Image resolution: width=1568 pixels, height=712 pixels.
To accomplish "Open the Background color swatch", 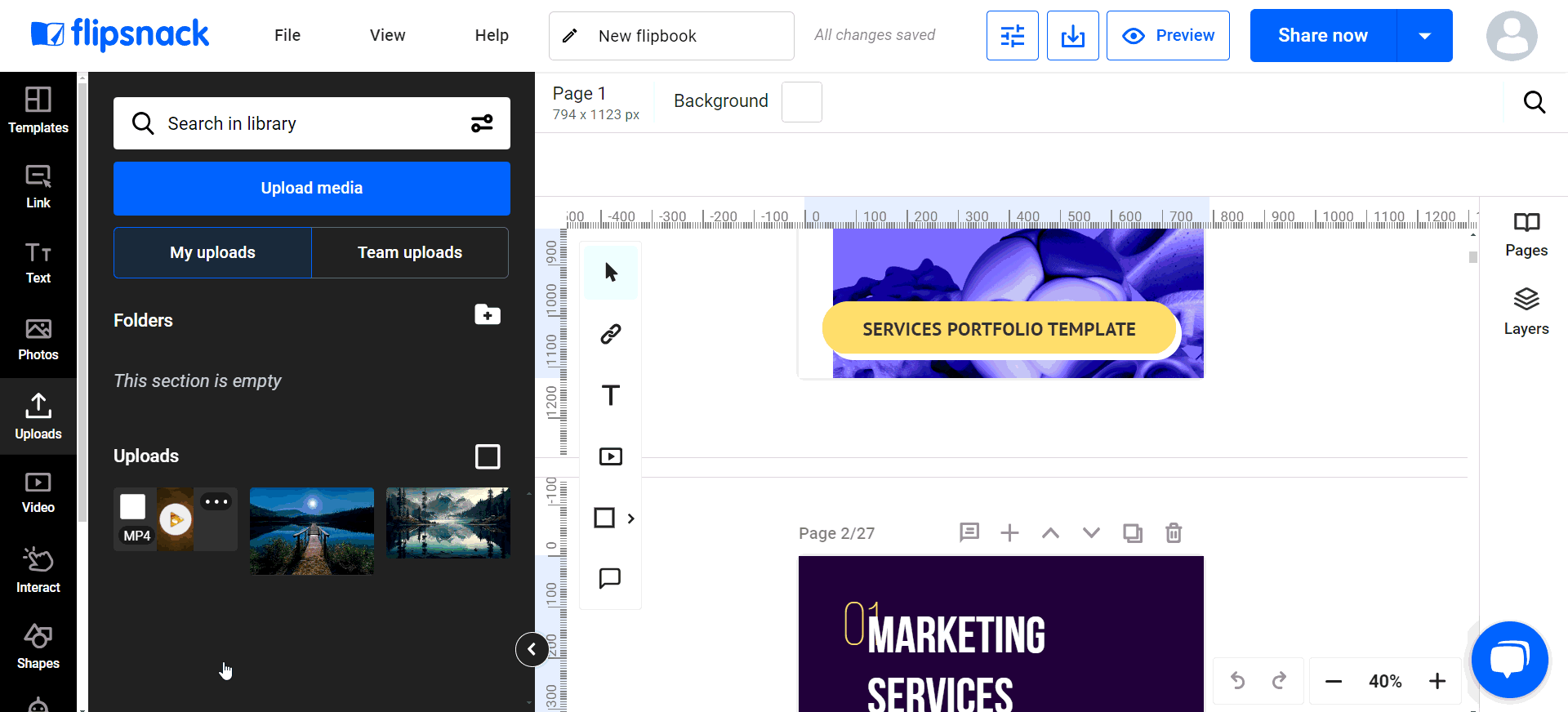I will tap(801, 102).
